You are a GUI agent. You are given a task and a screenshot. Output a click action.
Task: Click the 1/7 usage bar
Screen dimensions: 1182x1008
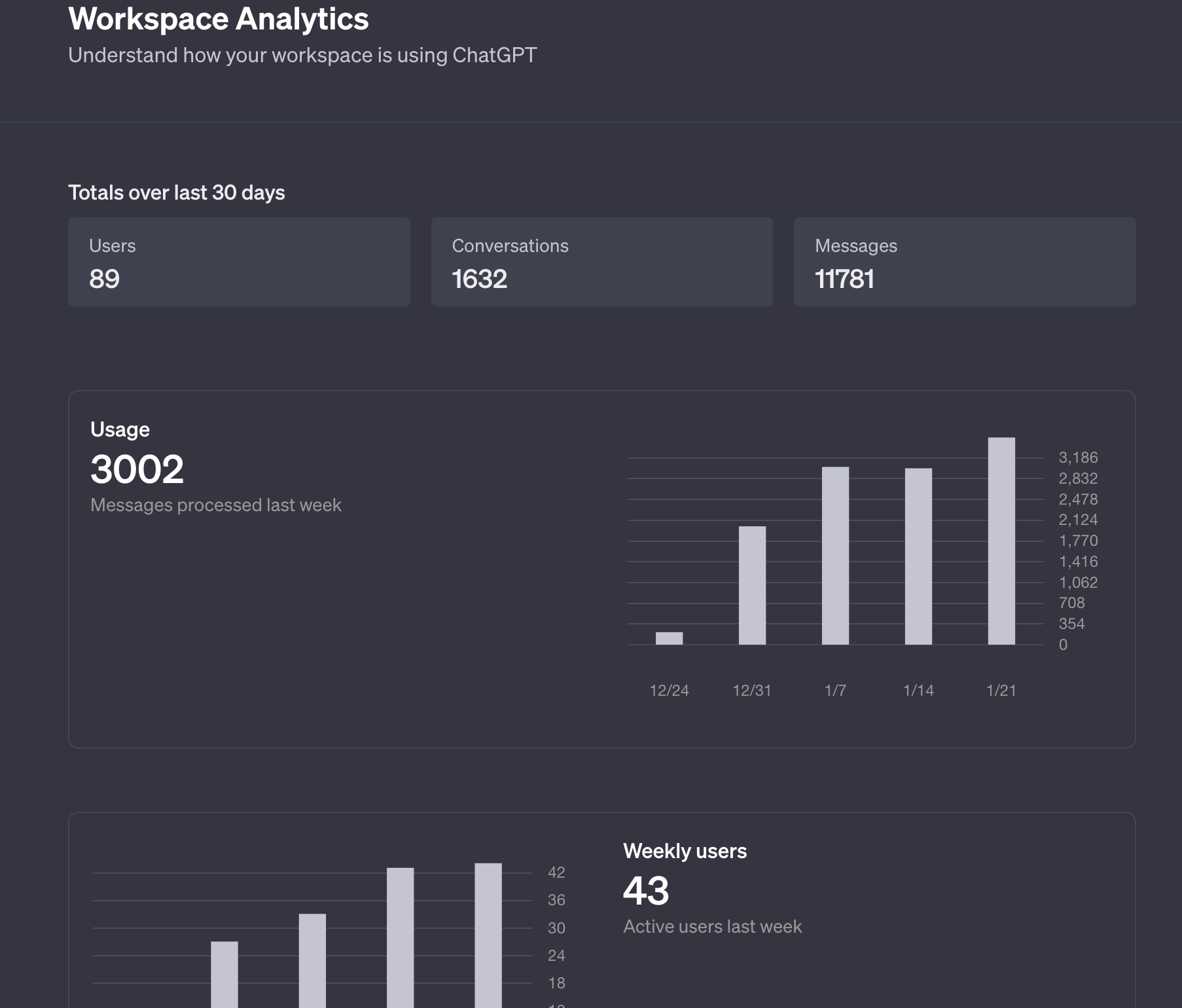pos(835,556)
